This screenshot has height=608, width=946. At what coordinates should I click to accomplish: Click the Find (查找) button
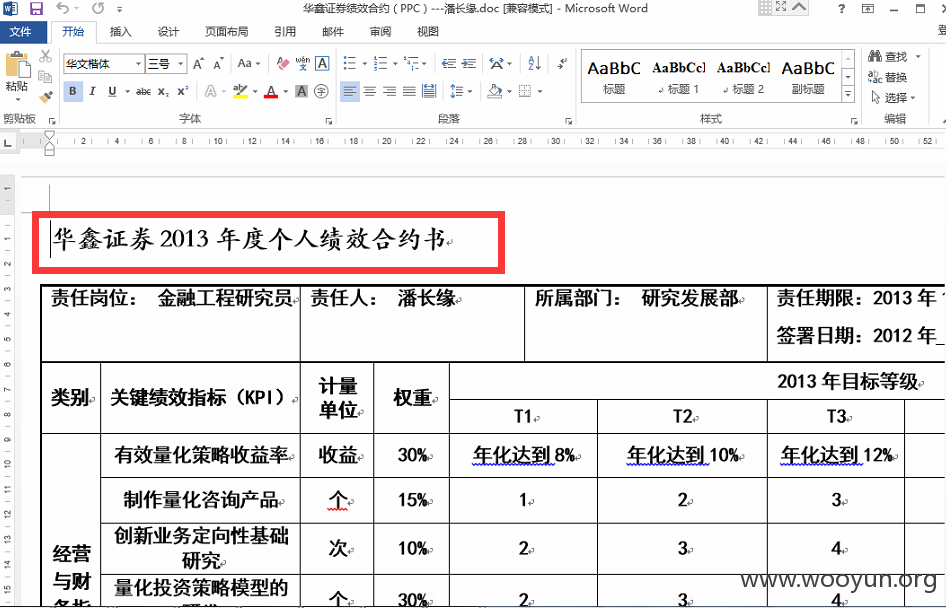tap(889, 56)
